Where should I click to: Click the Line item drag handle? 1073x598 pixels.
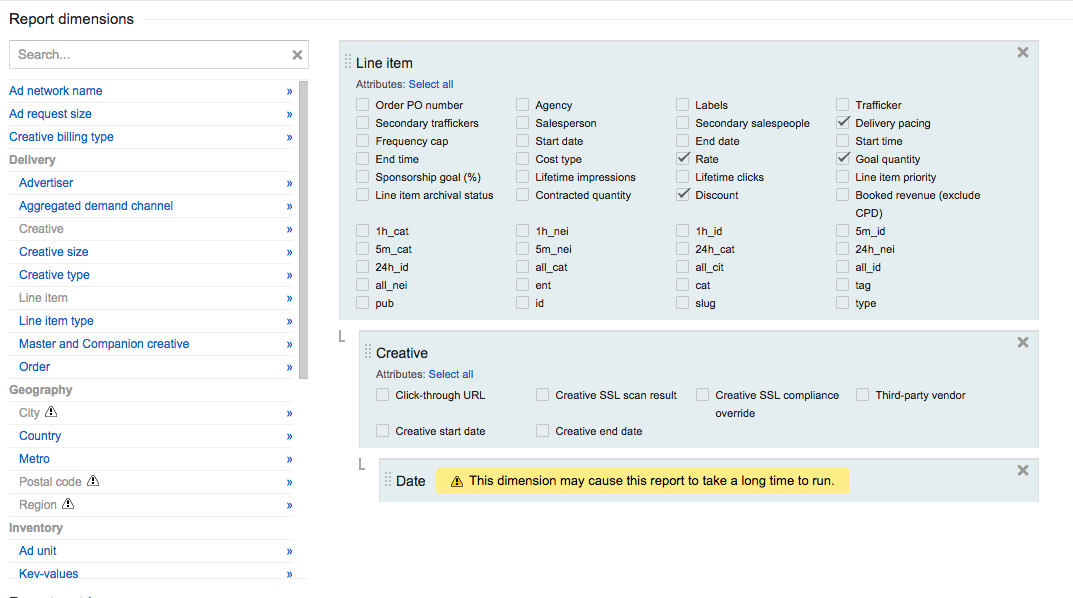pos(348,63)
